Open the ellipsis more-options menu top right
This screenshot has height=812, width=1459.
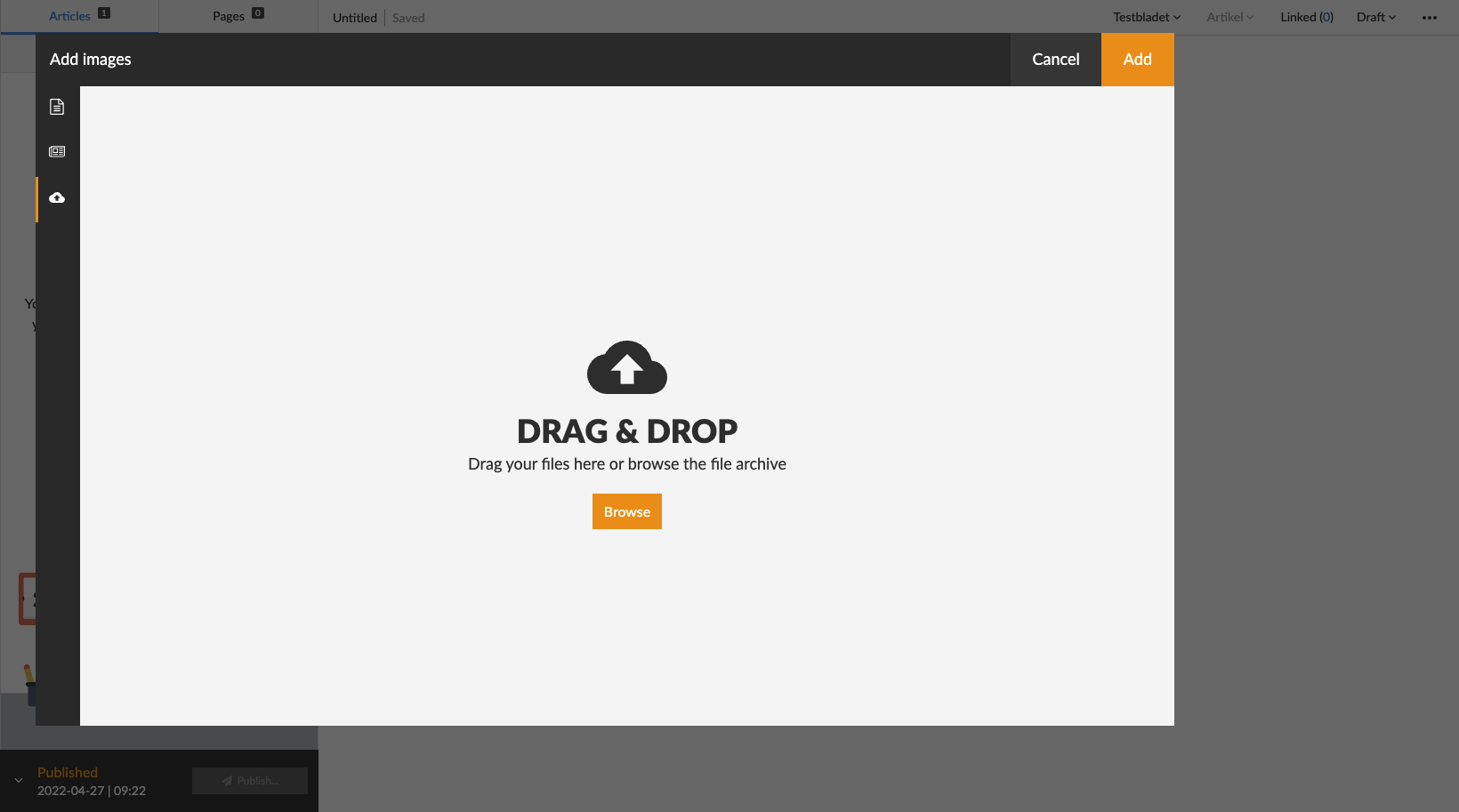pos(1430,17)
